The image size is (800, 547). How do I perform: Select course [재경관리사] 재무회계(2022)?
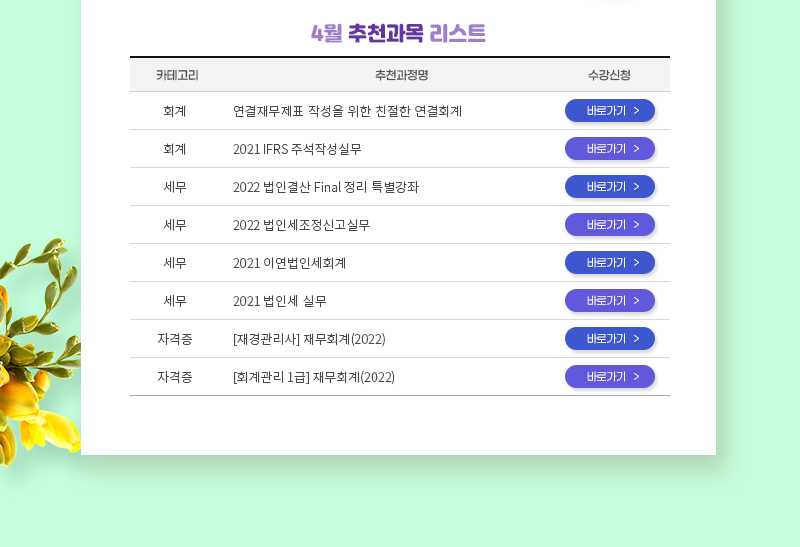tap(309, 339)
